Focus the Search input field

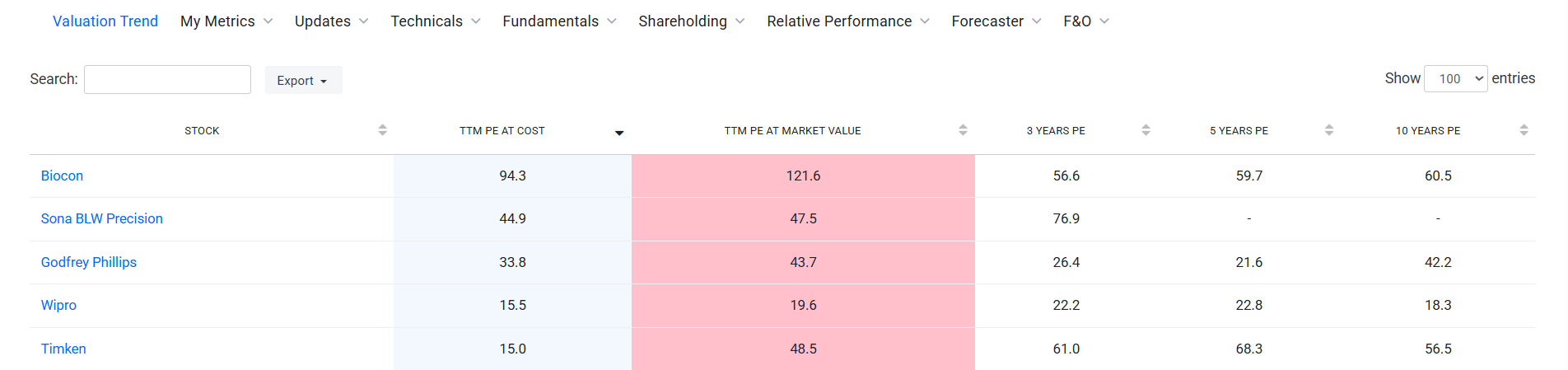pos(167,79)
